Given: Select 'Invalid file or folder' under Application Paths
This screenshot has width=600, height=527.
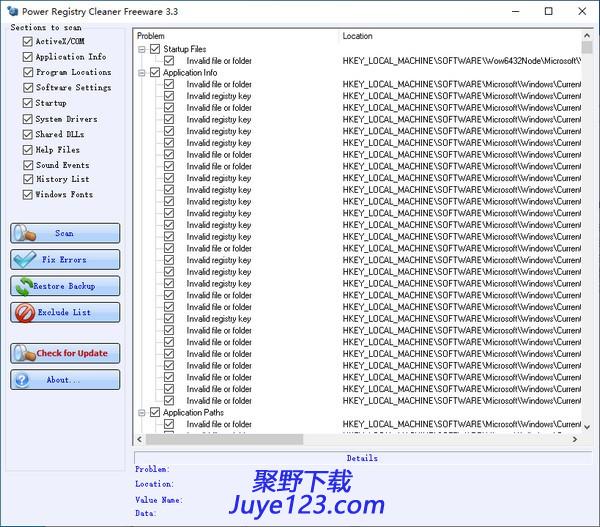Looking at the screenshot, I should [x=219, y=424].
